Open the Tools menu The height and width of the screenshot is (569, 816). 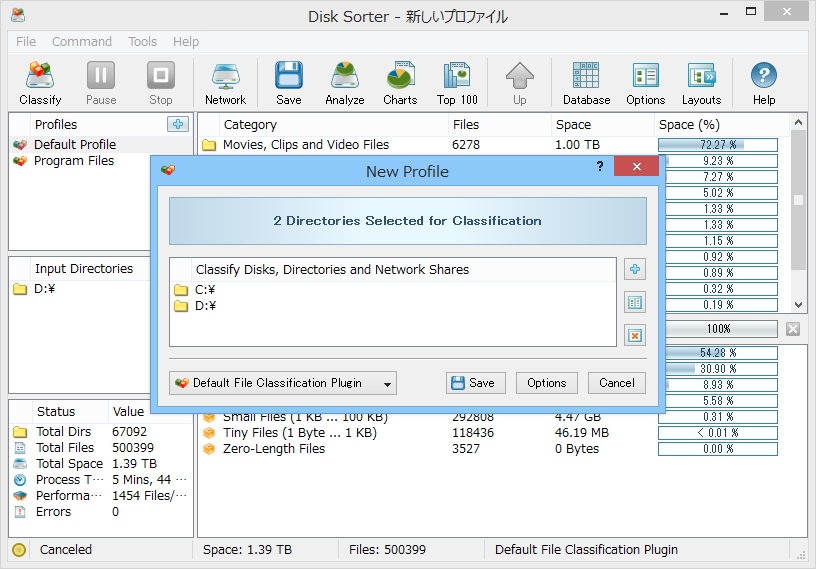click(x=143, y=42)
